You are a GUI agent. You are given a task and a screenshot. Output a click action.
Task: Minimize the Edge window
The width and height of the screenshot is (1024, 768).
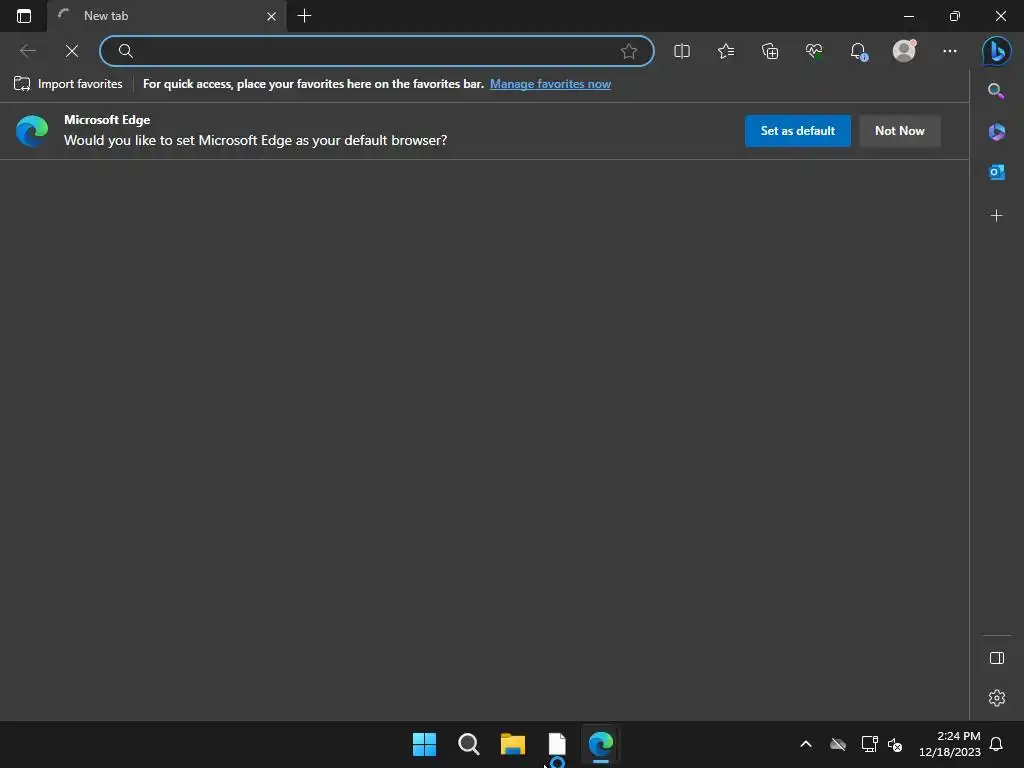(909, 16)
